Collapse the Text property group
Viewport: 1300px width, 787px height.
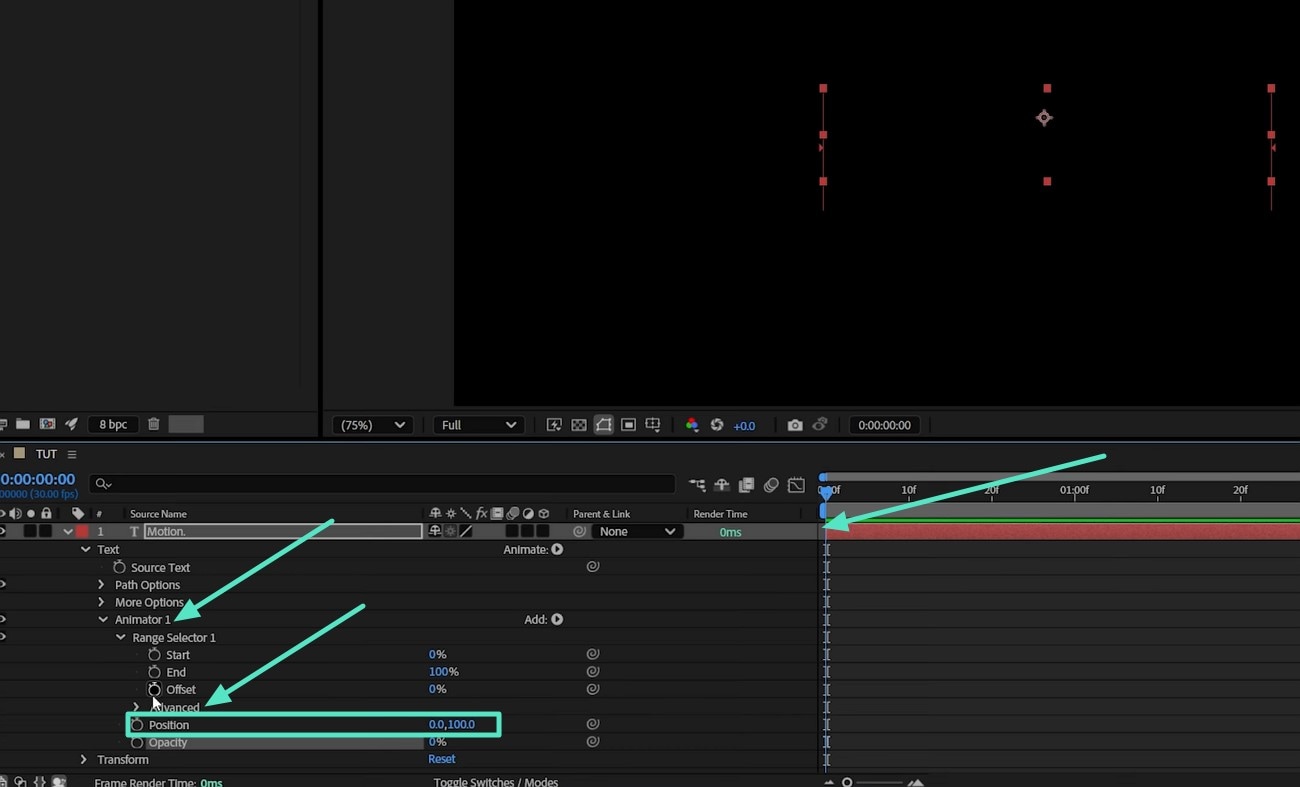86,549
